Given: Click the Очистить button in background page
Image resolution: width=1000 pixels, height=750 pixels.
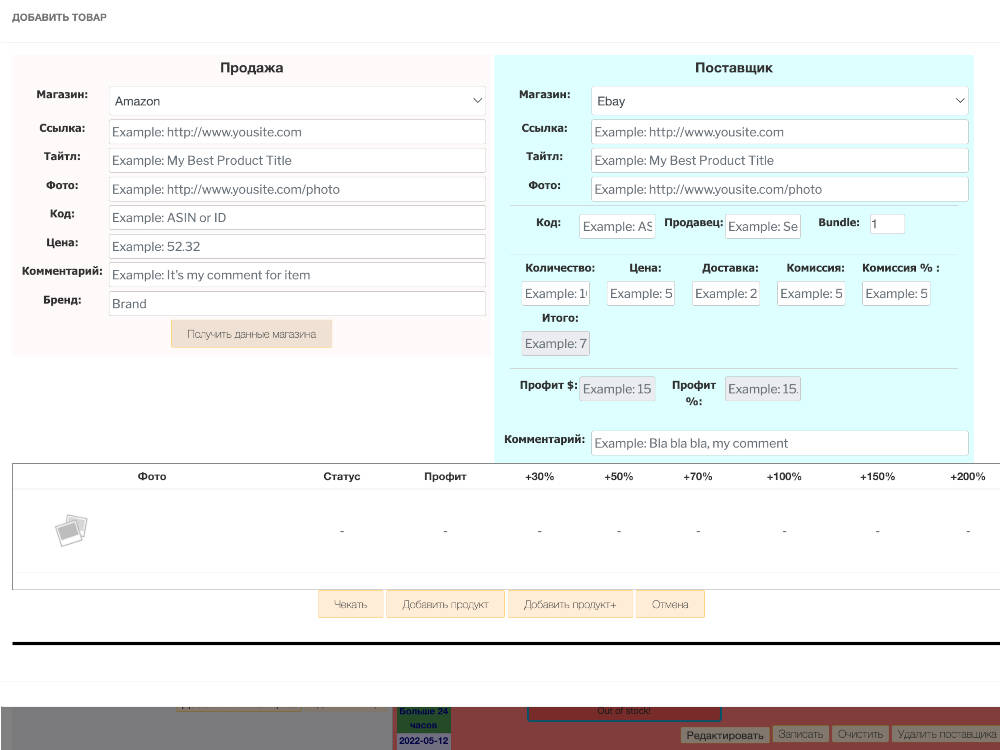Looking at the screenshot, I should (860, 735).
